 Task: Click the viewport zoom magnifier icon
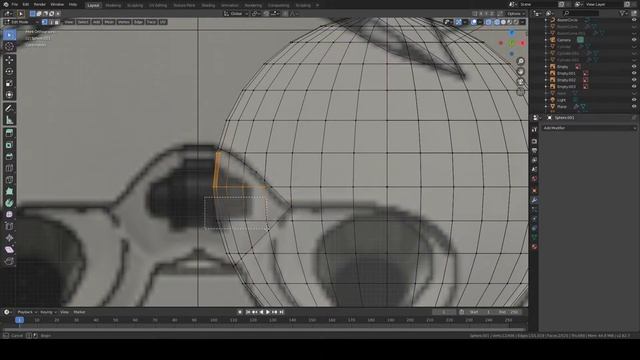pyautogui.click(x=520, y=61)
